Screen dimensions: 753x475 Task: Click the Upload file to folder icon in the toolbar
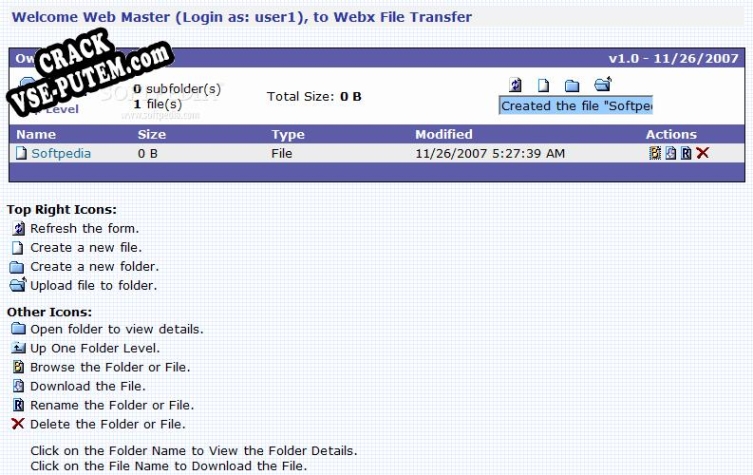[602, 84]
